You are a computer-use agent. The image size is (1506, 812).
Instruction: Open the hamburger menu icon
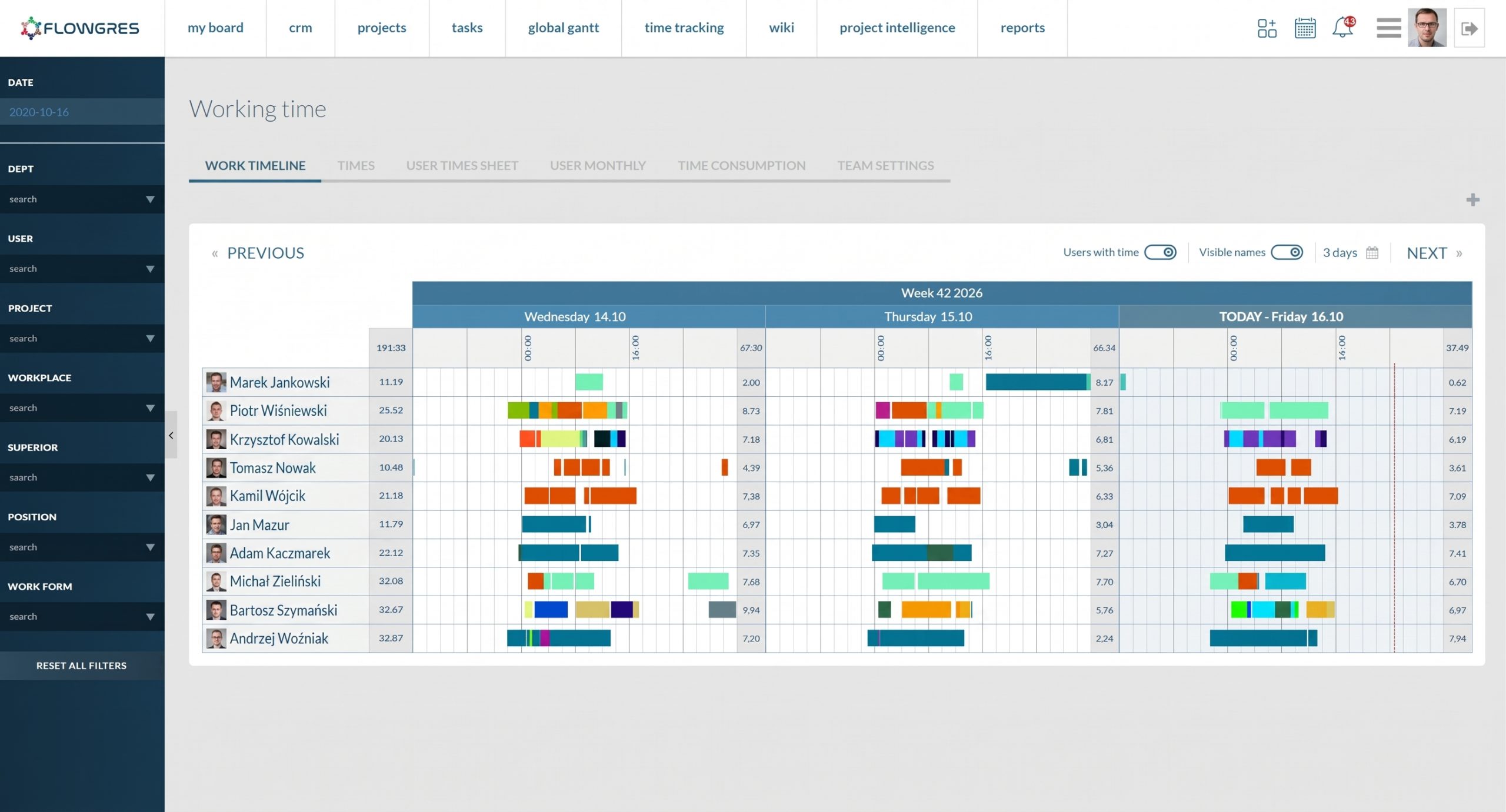(1388, 28)
